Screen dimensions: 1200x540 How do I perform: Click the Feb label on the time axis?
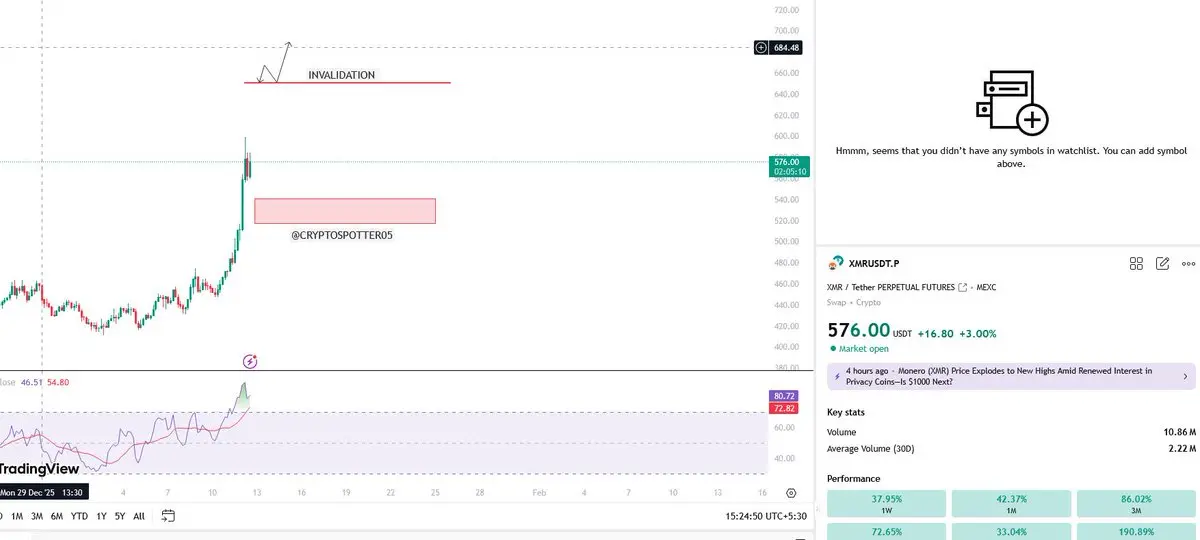point(540,493)
